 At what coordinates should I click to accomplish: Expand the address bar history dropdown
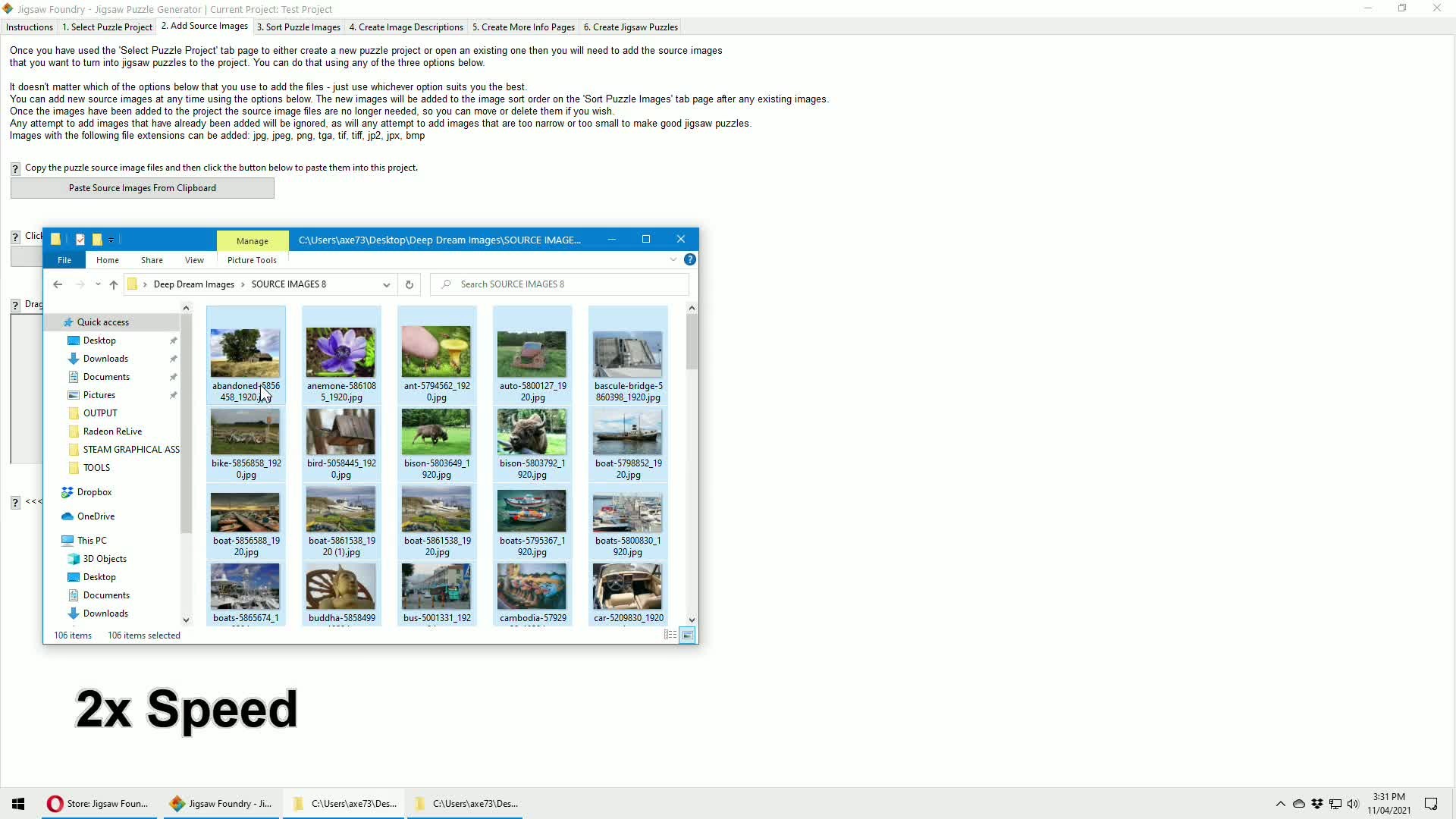(x=386, y=284)
